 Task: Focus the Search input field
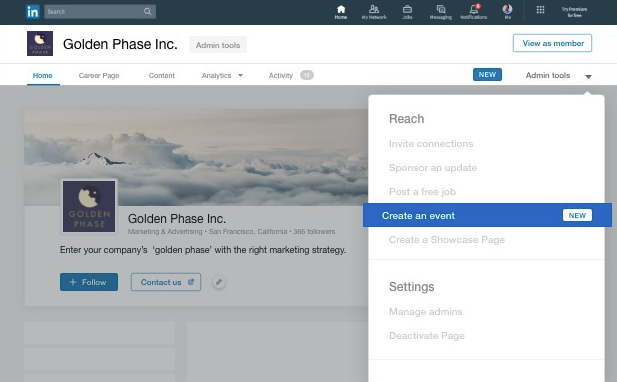click(100, 12)
